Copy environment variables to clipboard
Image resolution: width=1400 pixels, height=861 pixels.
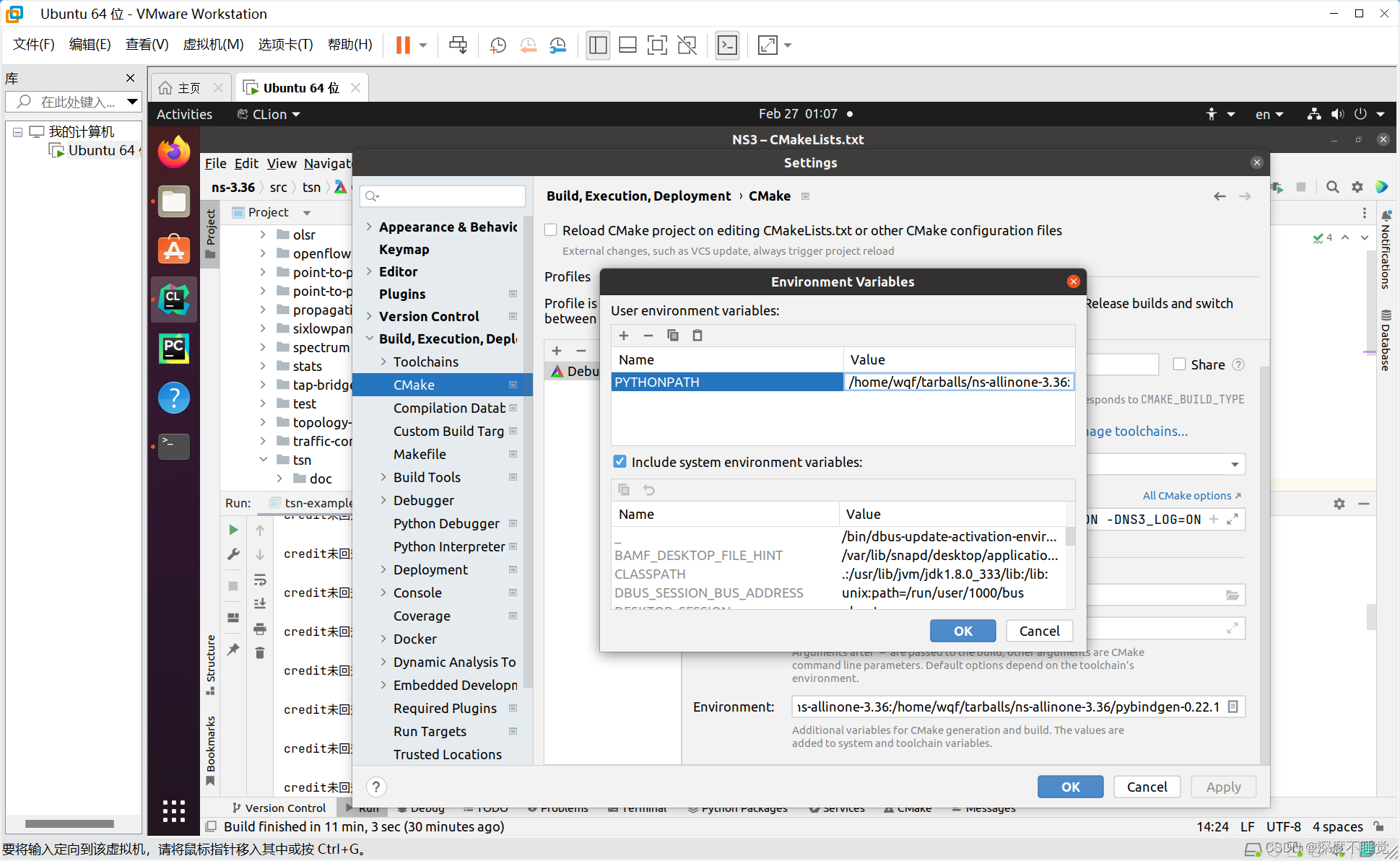pyautogui.click(x=672, y=335)
